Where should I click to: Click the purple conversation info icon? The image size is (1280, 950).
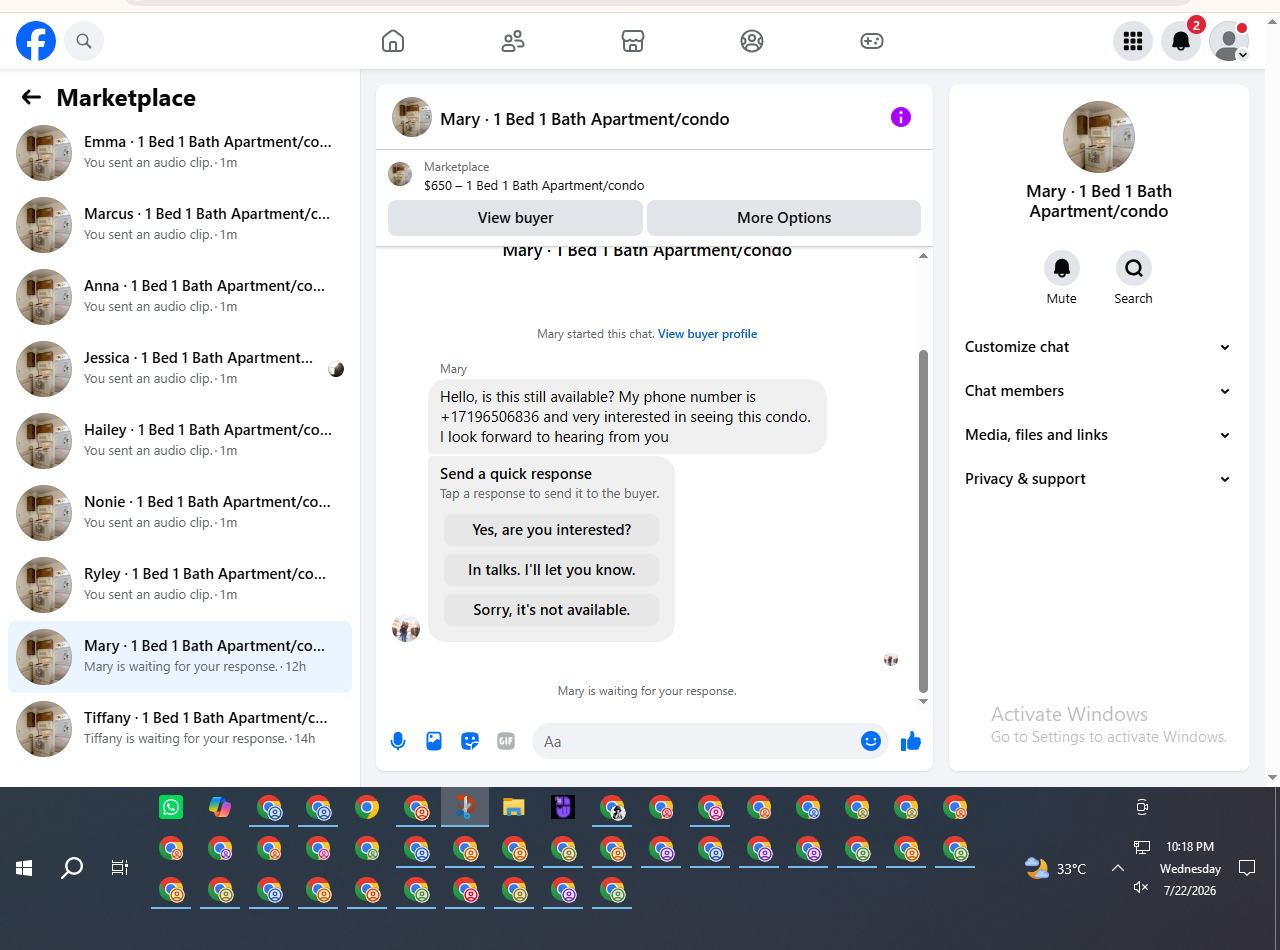click(x=901, y=118)
